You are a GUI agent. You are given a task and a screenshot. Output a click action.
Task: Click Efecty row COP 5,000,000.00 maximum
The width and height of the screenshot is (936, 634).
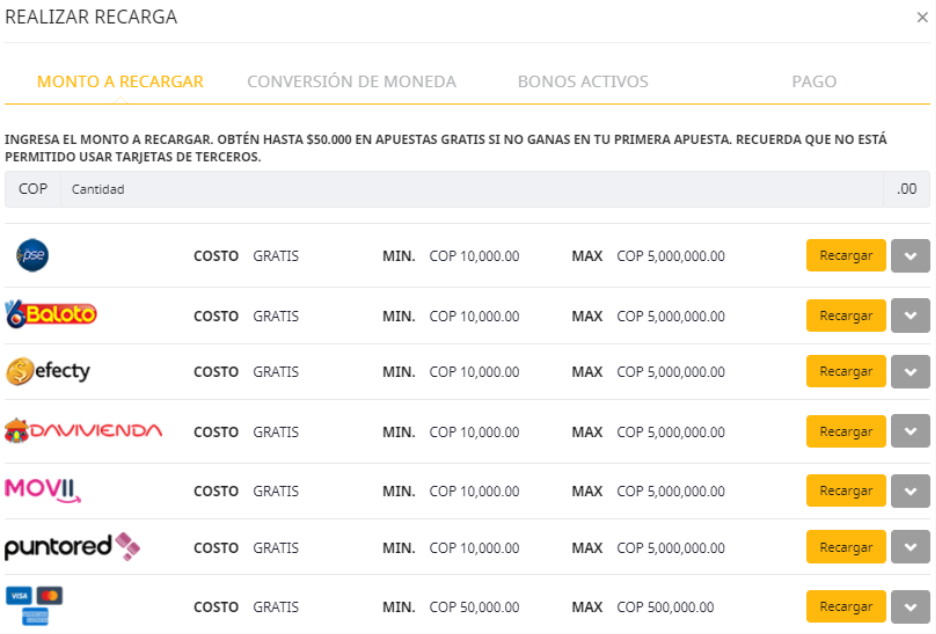tap(670, 372)
